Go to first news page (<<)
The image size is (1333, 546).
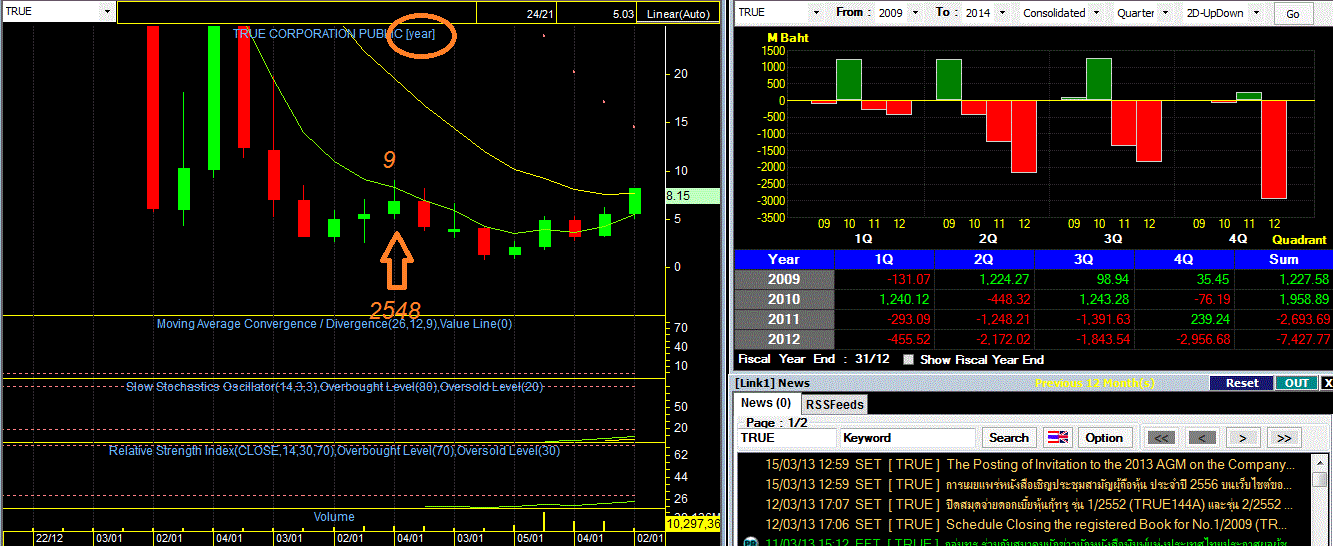point(1161,437)
